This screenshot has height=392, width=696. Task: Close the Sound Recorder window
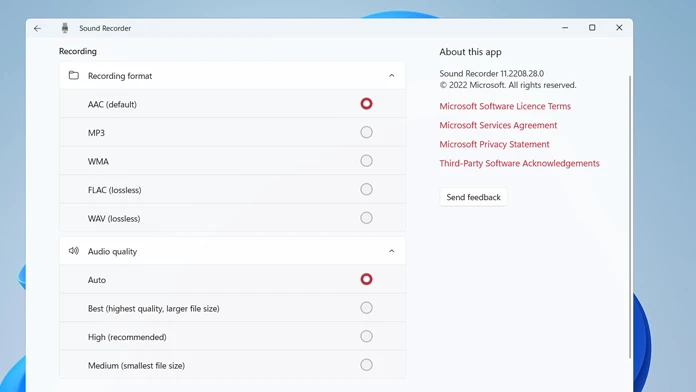coord(619,28)
